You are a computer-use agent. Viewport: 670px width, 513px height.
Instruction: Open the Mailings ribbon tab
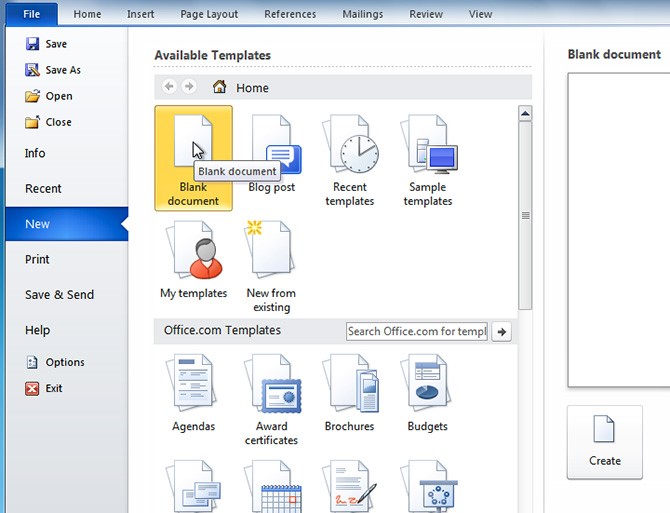click(360, 14)
